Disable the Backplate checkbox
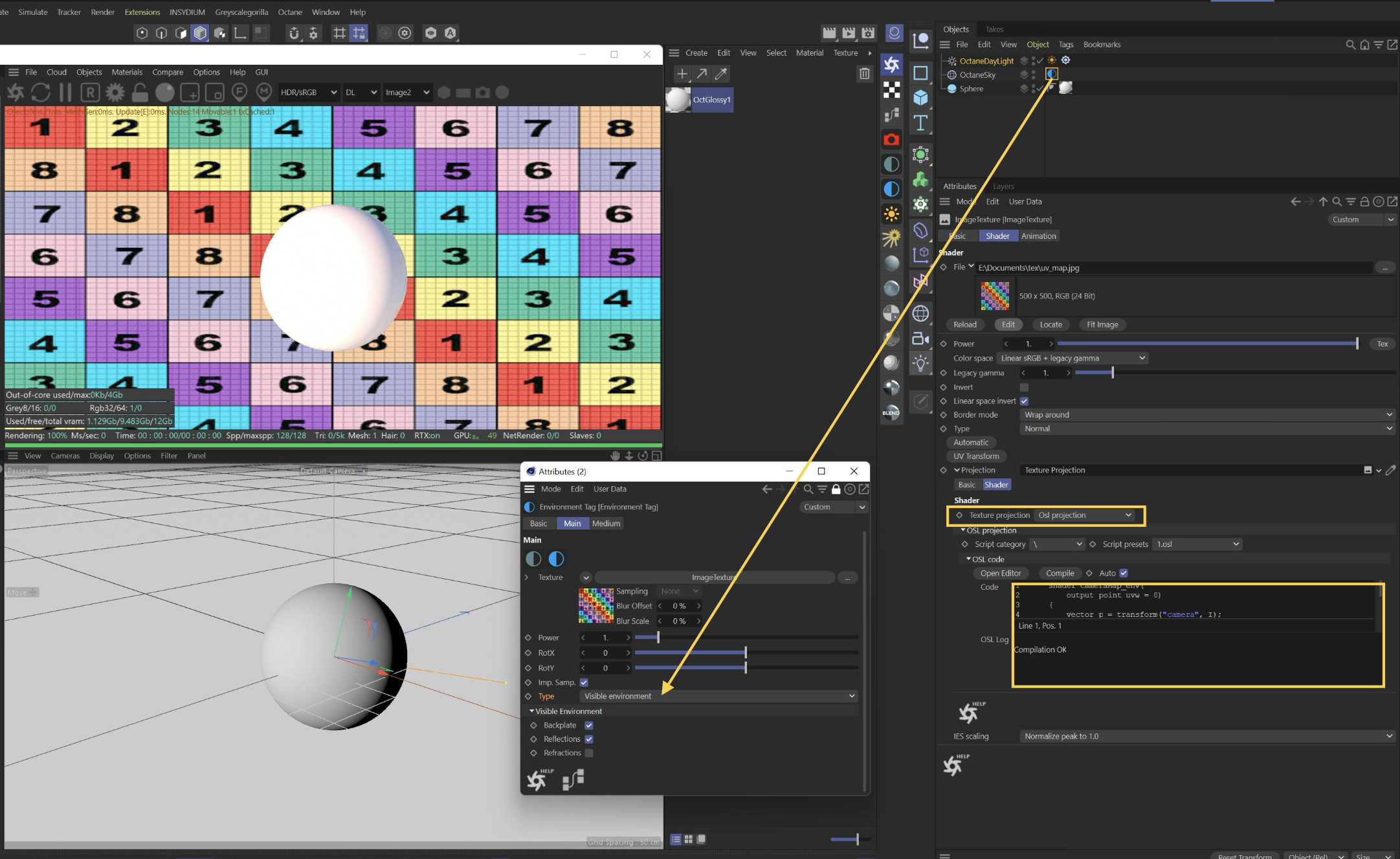The image size is (1400, 859). pos(589,725)
